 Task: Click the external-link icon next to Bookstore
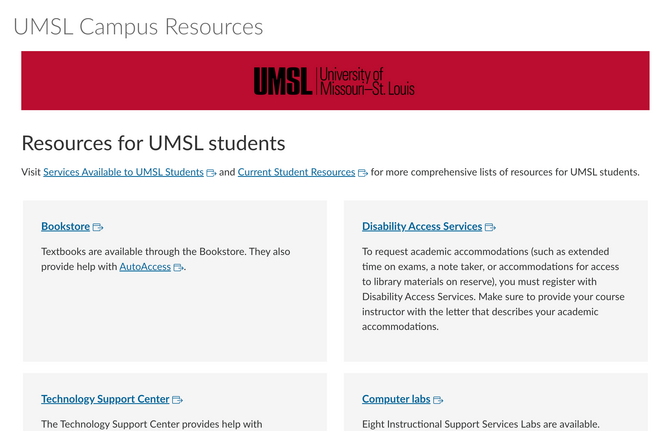pos(98,228)
